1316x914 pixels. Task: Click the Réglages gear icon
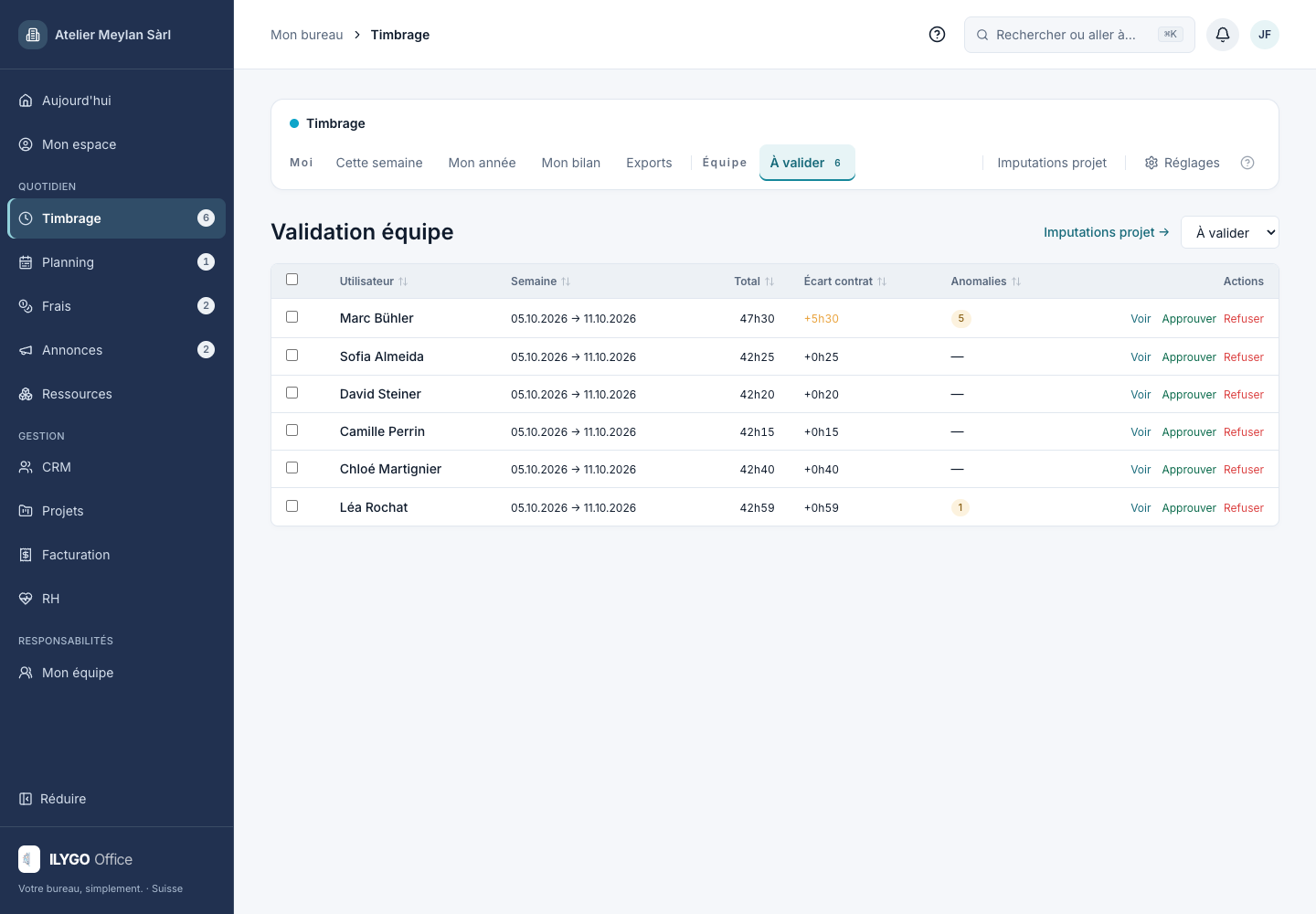coord(1151,163)
